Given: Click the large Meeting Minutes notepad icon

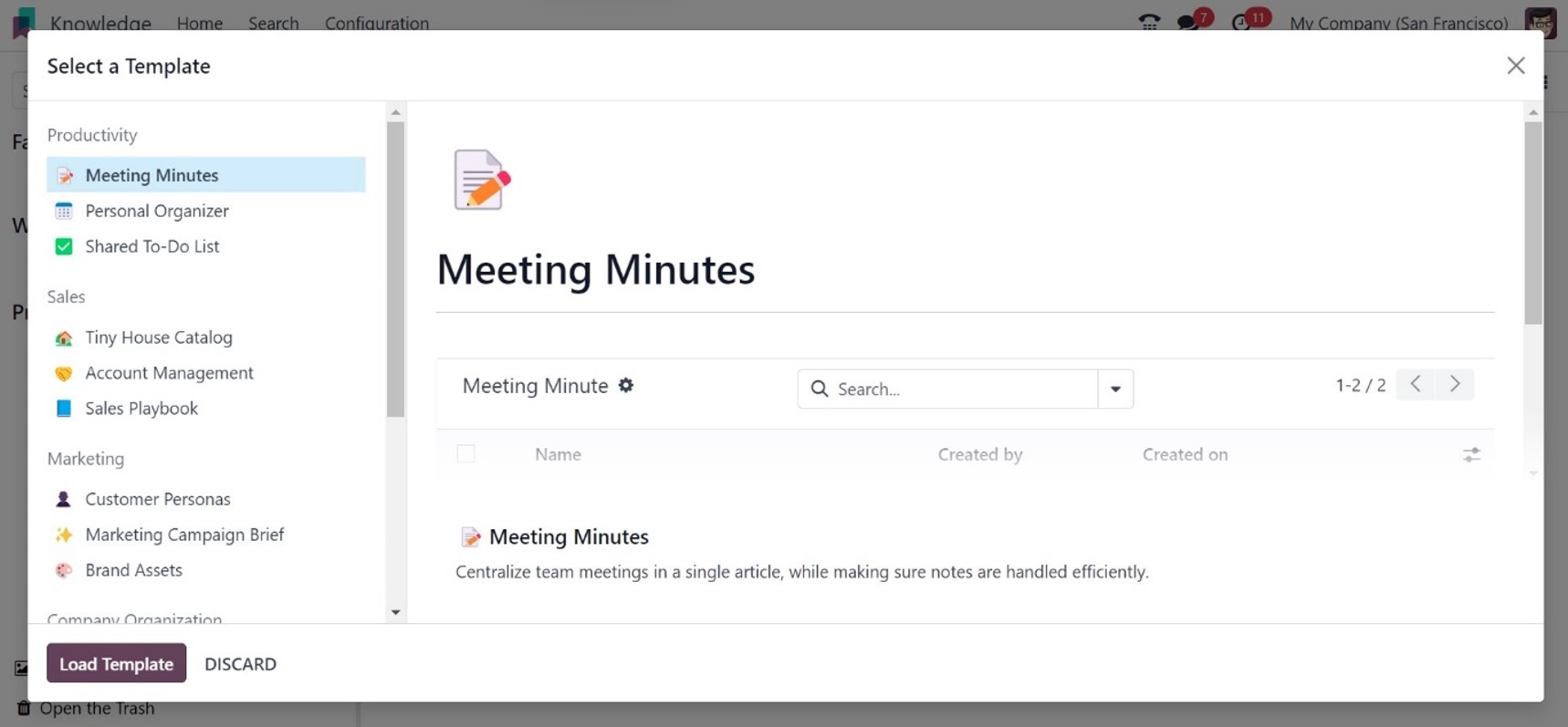Looking at the screenshot, I should [482, 180].
